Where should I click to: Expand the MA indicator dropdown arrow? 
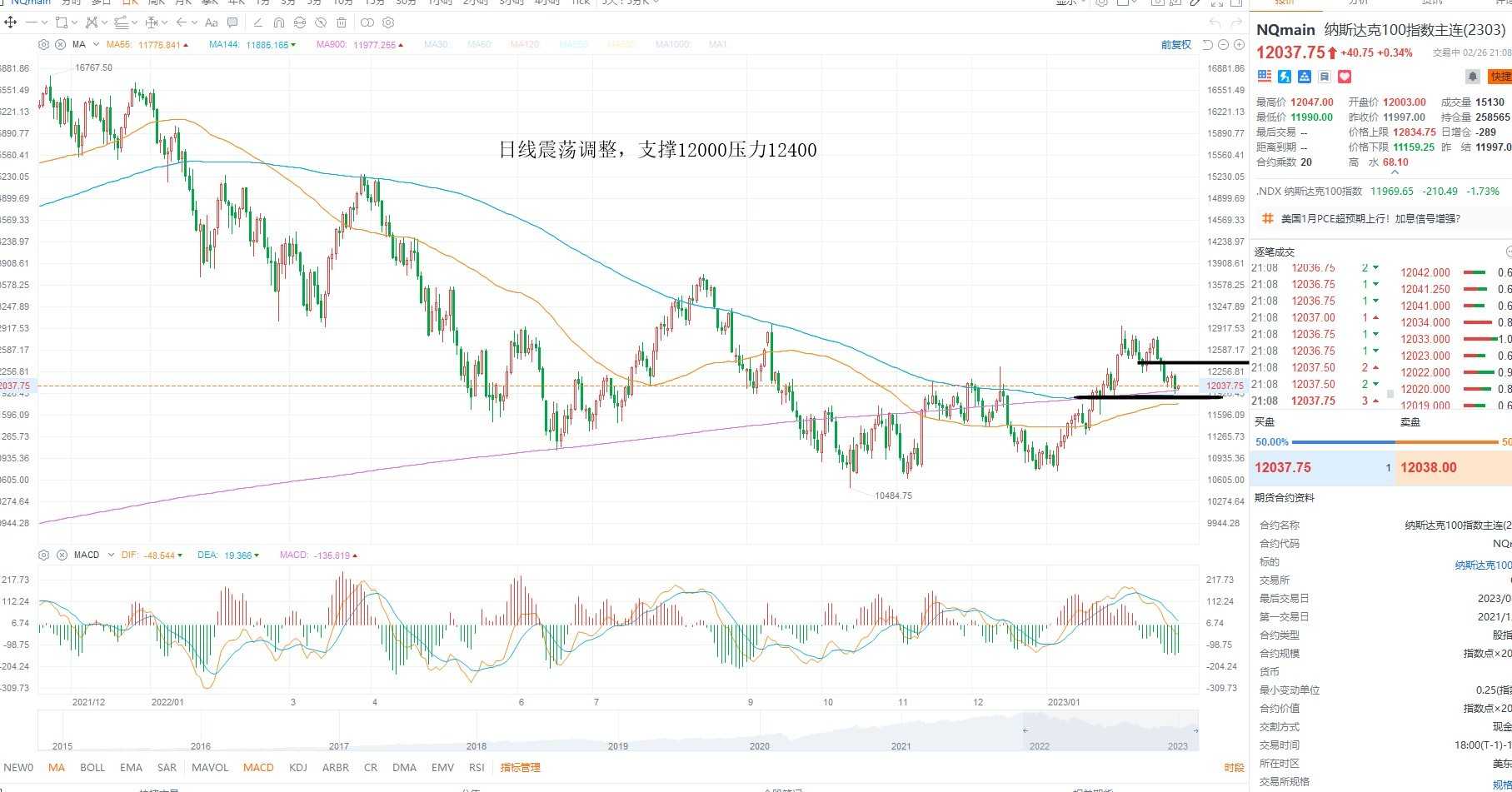(96, 44)
